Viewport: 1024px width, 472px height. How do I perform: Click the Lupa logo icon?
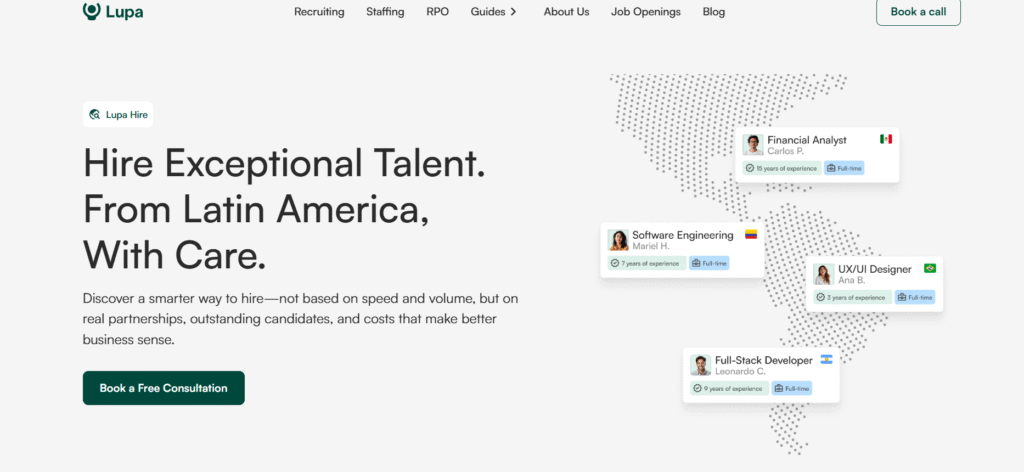click(x=91, y=10)
